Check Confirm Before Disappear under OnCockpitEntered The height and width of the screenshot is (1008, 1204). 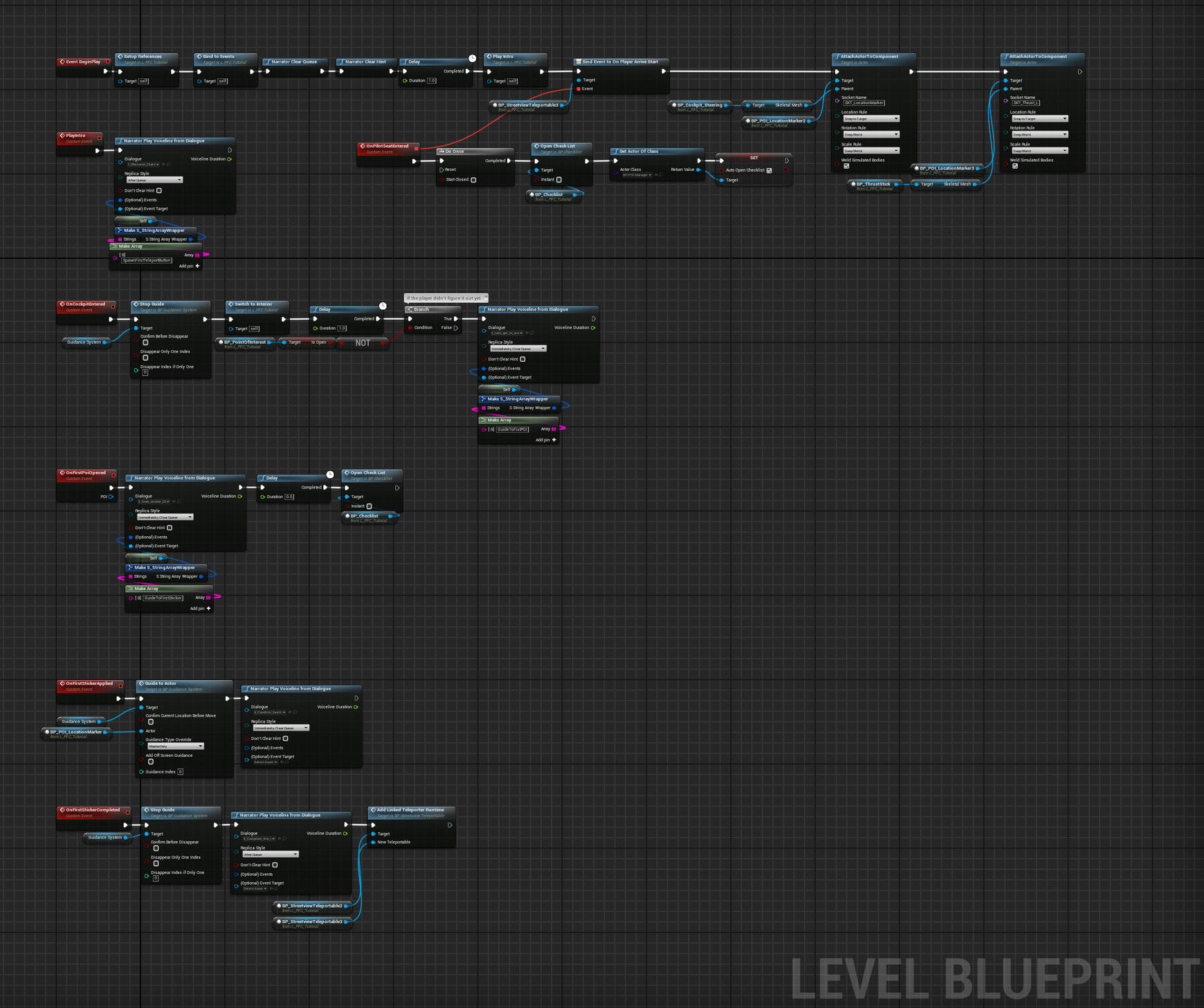click(145, 342)
